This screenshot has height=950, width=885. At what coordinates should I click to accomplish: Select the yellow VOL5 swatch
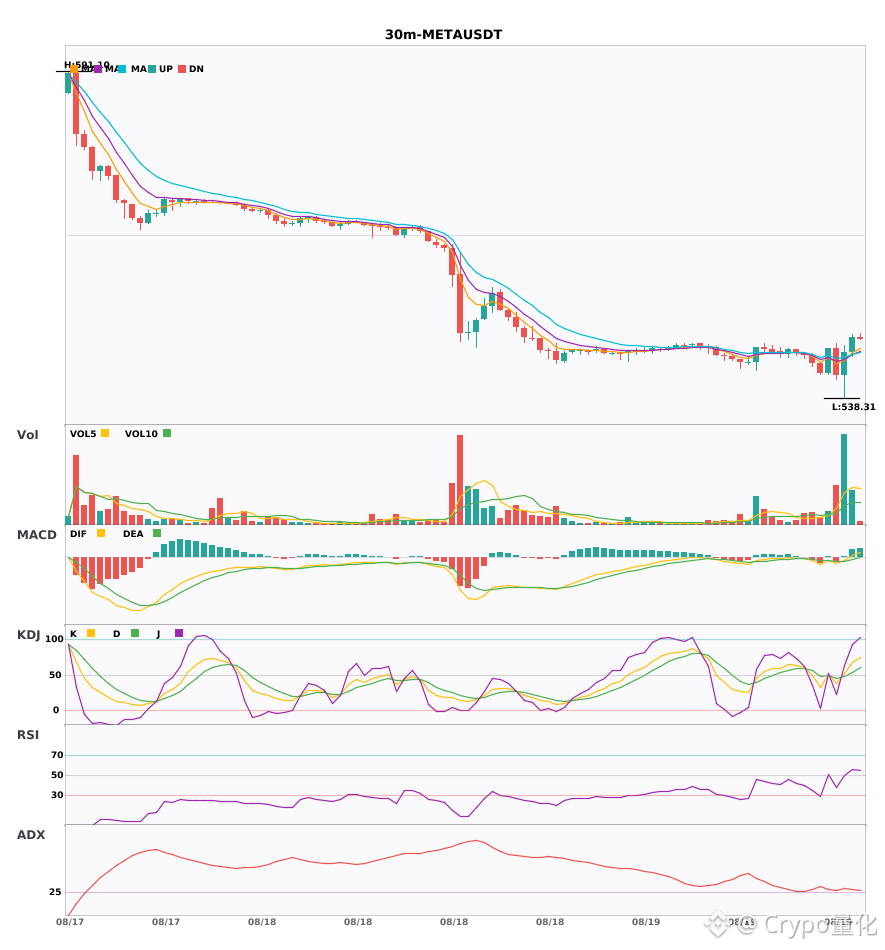(x=105, y=433)
